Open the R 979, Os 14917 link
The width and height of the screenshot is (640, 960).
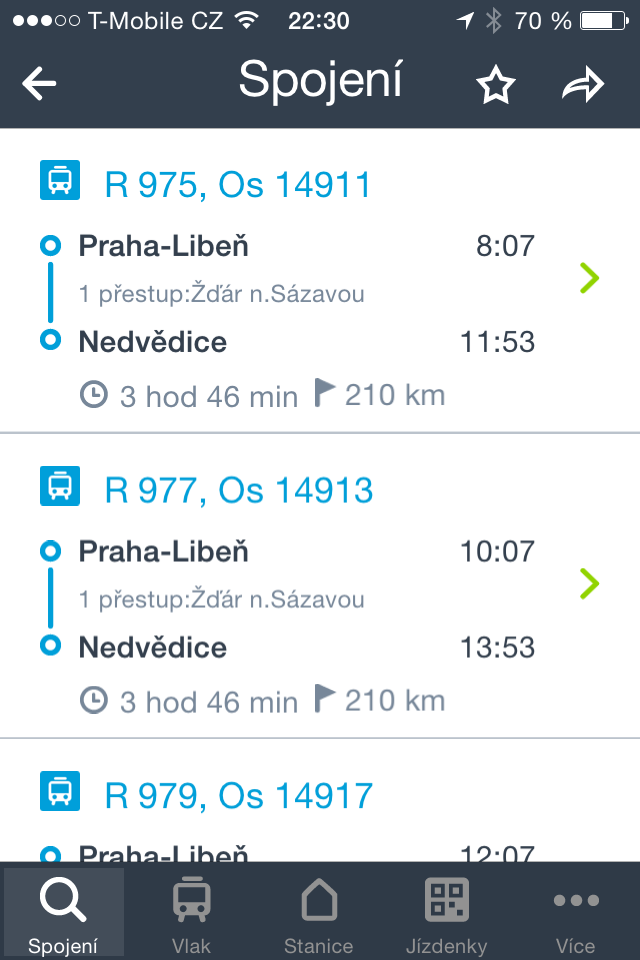(x=239, y=795)
